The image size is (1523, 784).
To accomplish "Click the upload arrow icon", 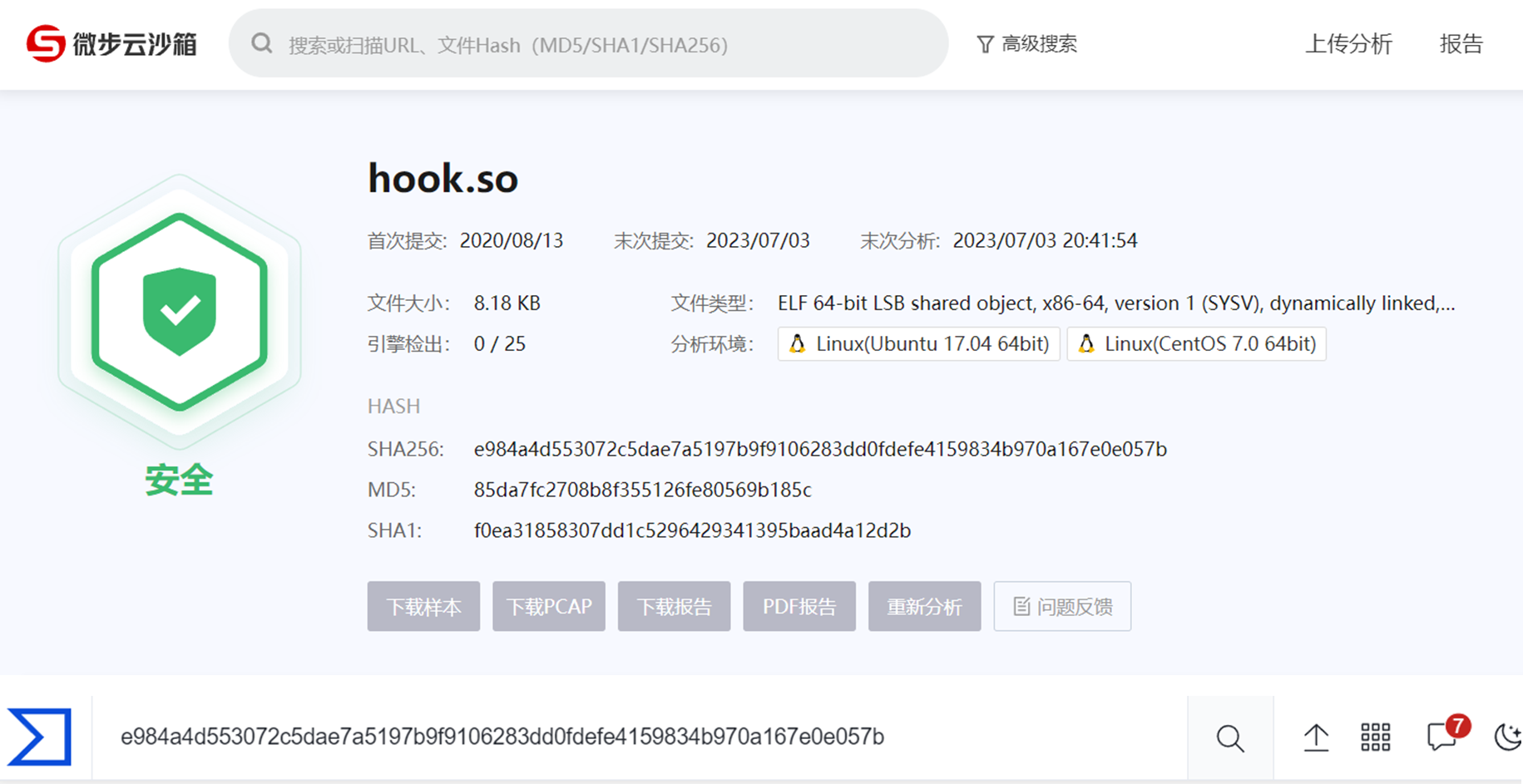I will point(1316,737).
